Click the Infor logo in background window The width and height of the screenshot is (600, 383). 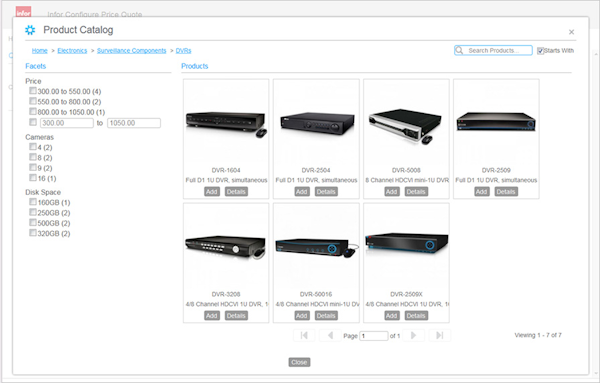23,12
